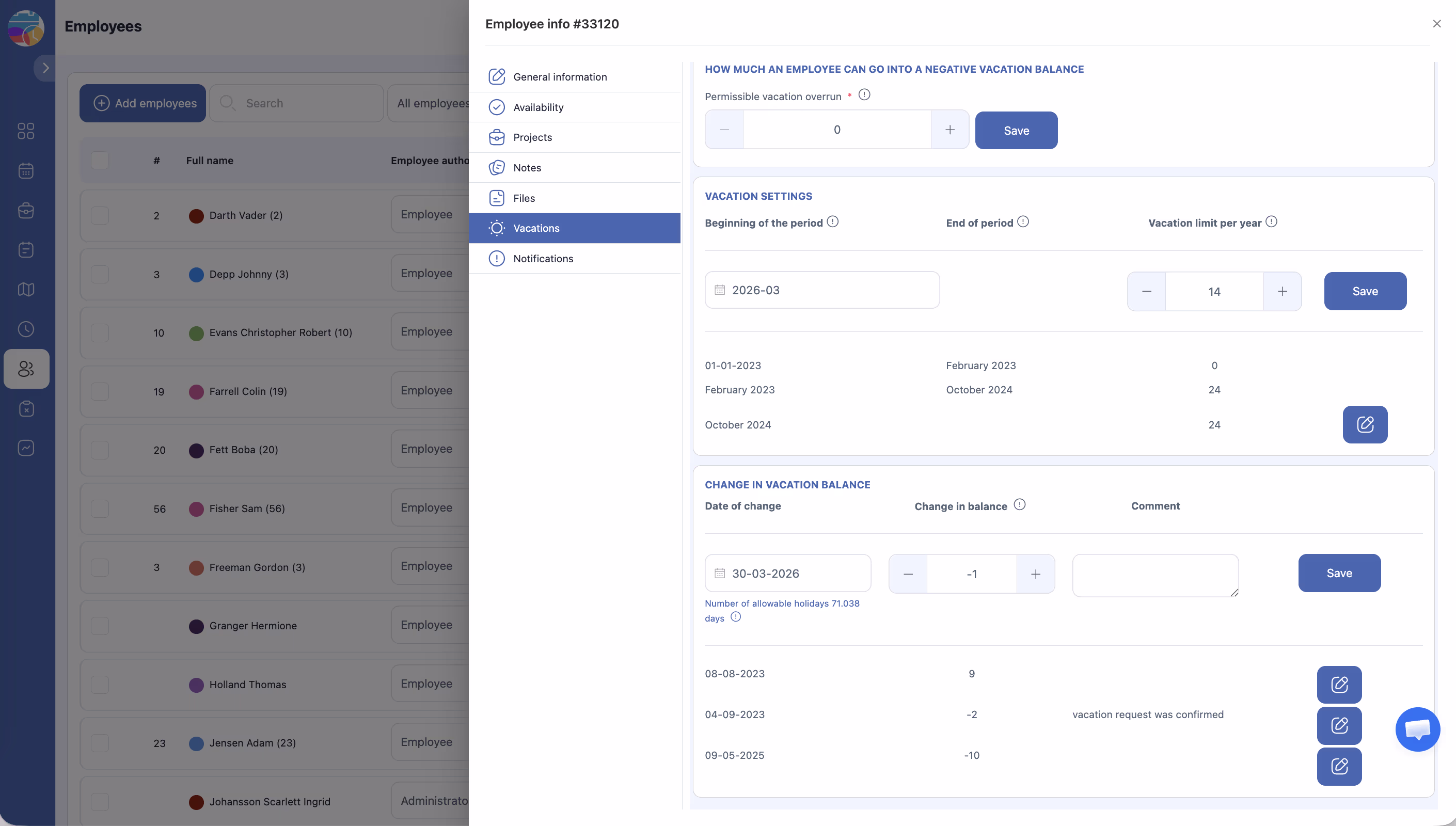This screenshot has width=1456, height=826.
Task: Save the change in vacation balance
Action: [x=1339, y=573]
